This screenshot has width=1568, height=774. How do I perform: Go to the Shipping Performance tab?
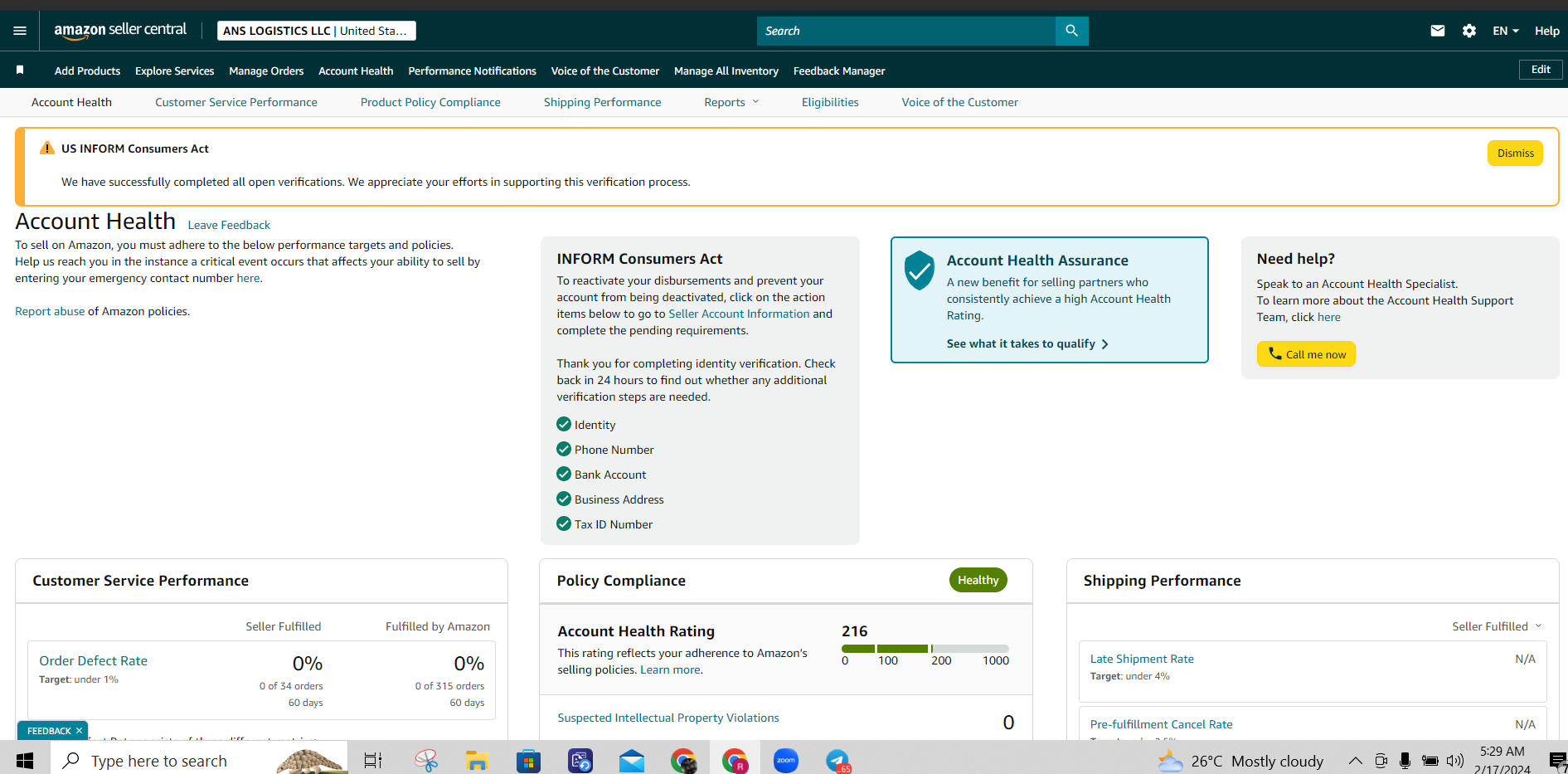click(603, 102)
